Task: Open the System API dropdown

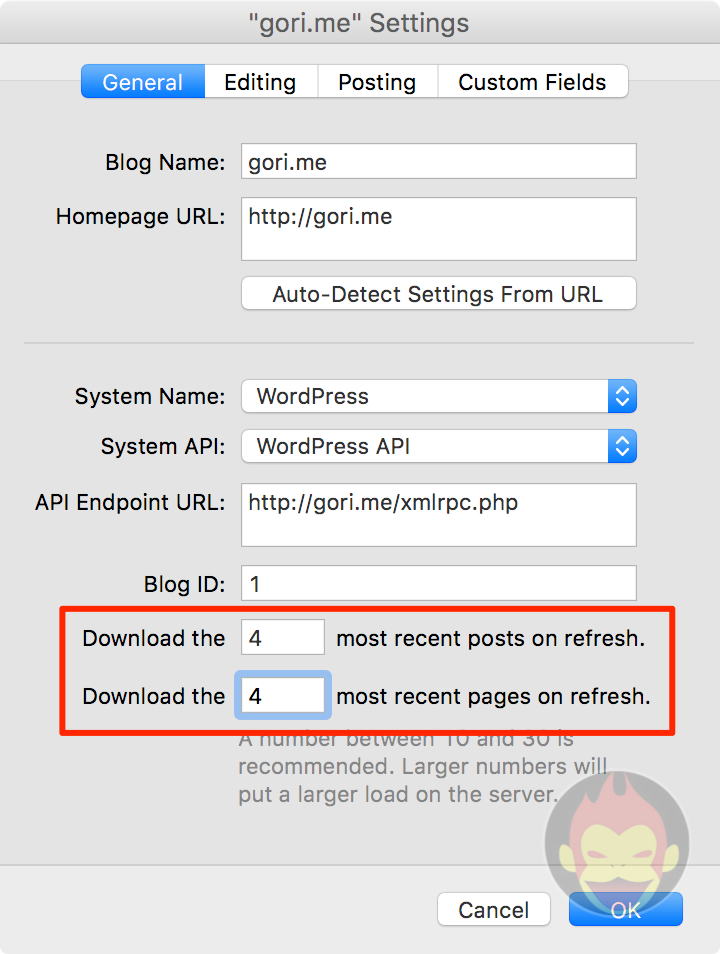Action: click(x=438, y=446)
